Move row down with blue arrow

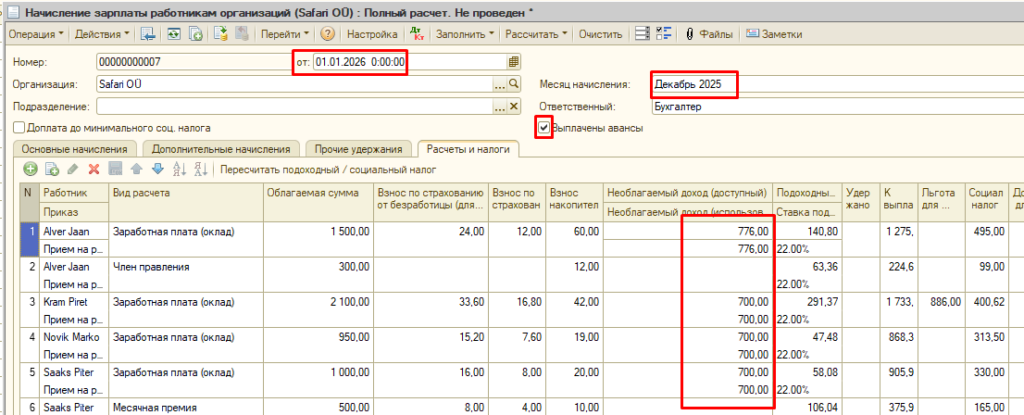click(155, 170)
